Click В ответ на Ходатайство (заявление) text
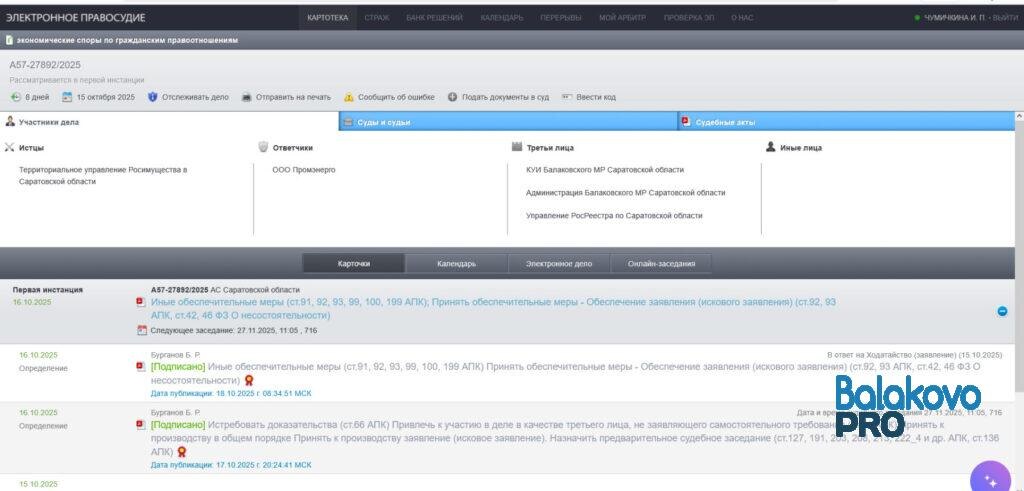The height and width of the screenshot is (491, 1024). [x=914, y=355]
